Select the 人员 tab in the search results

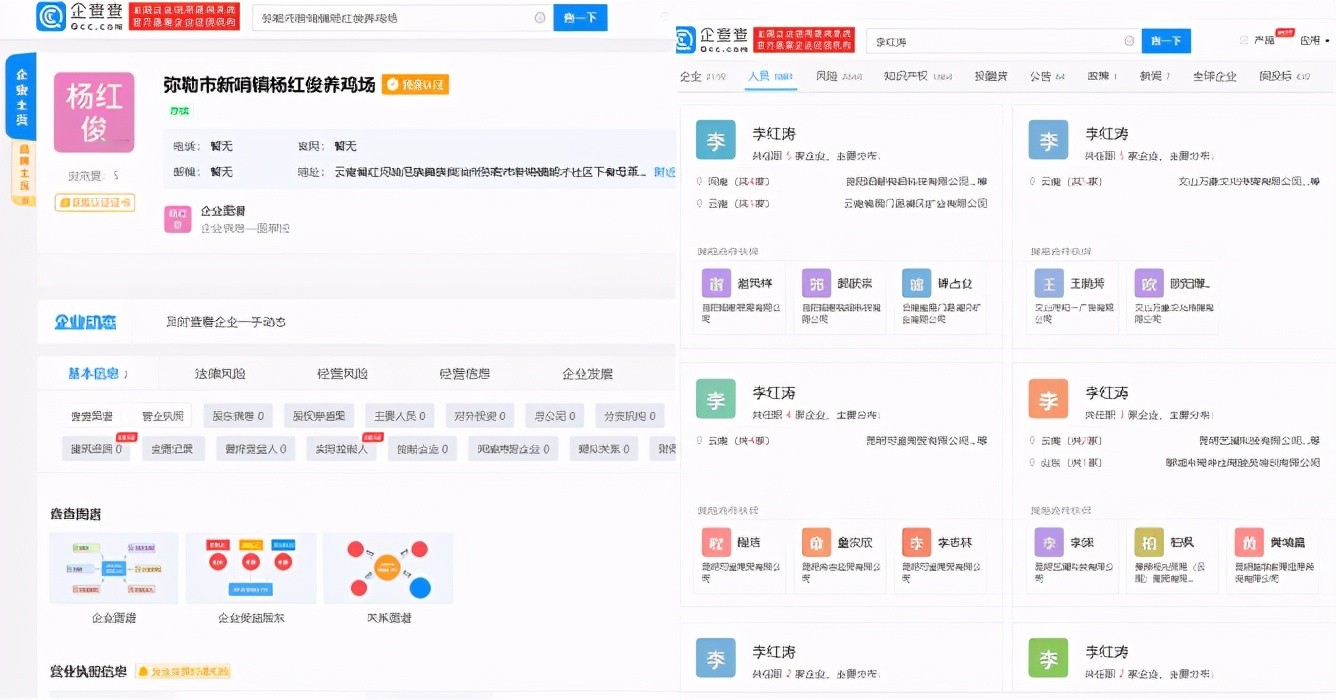click(770, 76)
